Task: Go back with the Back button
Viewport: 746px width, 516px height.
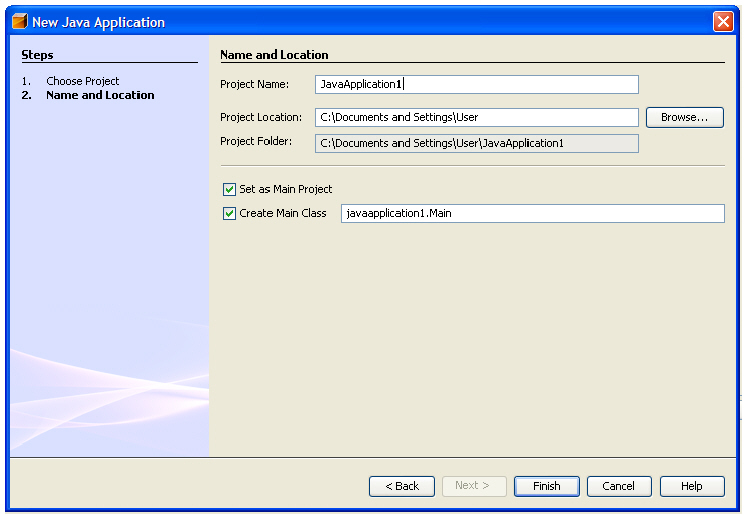Action: pos(402,487)
